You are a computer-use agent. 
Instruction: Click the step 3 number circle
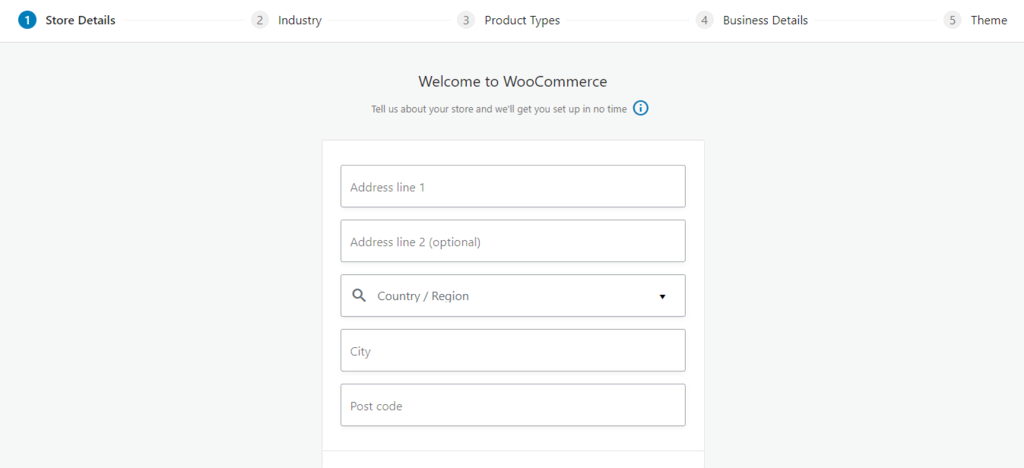pos(466,20)
